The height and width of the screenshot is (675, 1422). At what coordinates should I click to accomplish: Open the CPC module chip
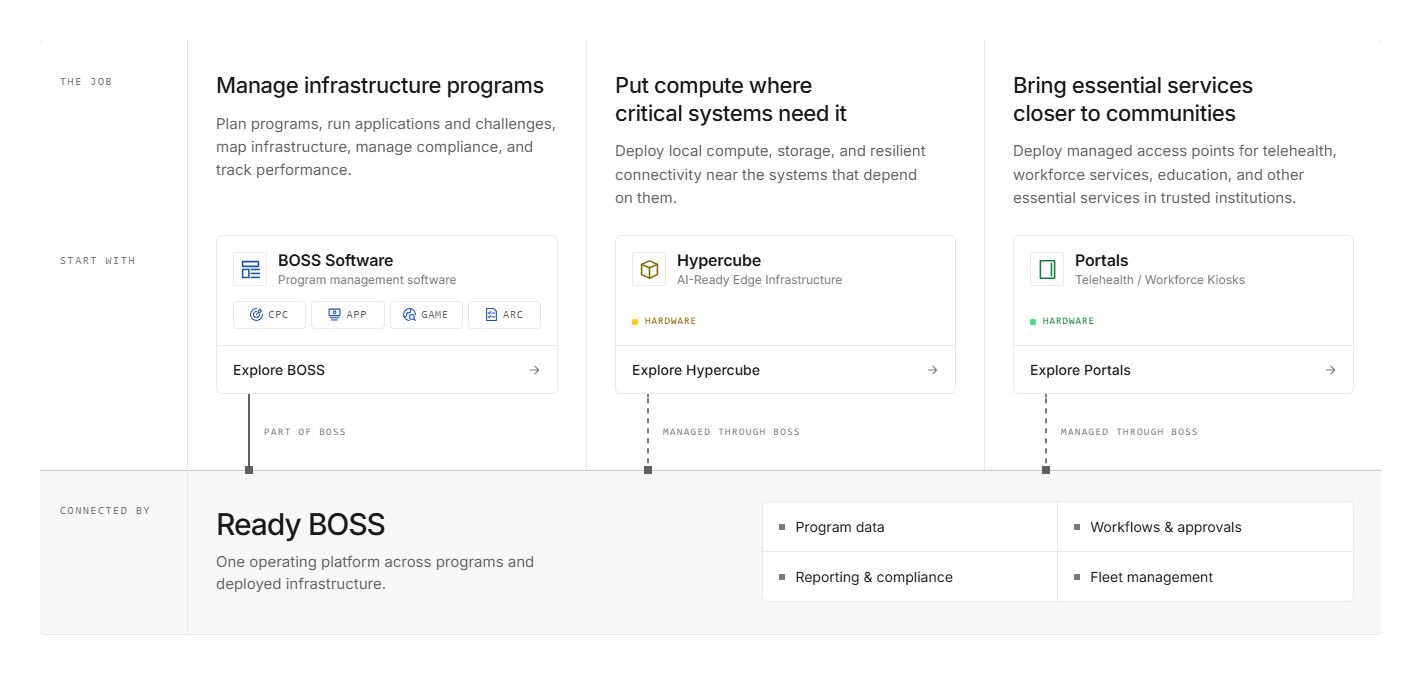pos(269,315)
